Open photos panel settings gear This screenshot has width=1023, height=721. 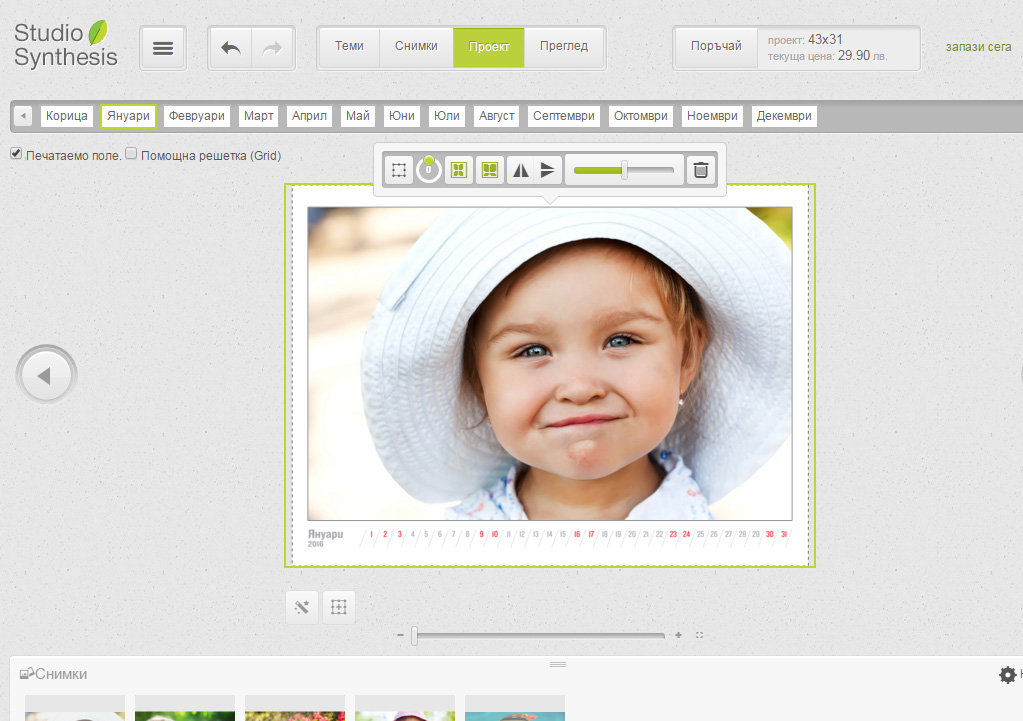tap(1007, 674)
